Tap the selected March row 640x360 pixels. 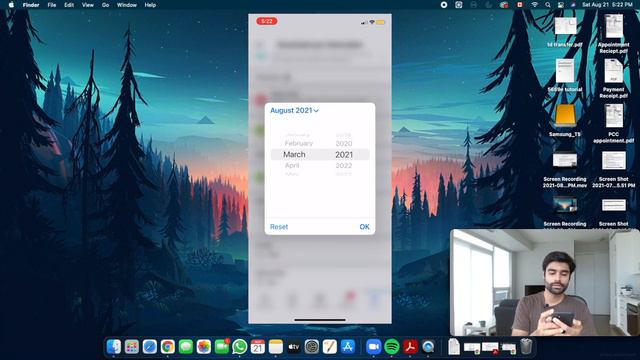(294, 154)
